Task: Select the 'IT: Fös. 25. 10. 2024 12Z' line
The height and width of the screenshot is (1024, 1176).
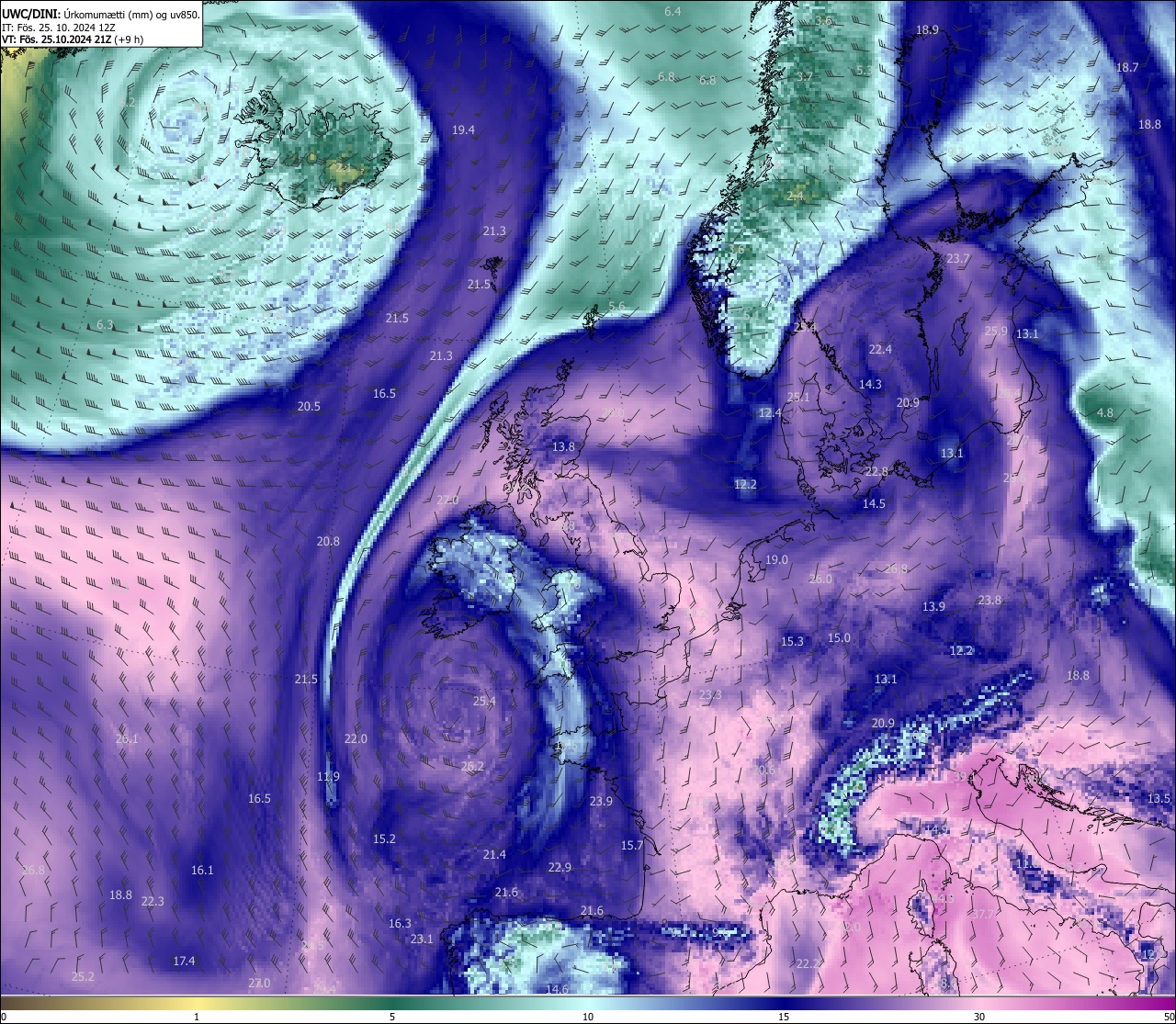Action: (x=59, y=28)
